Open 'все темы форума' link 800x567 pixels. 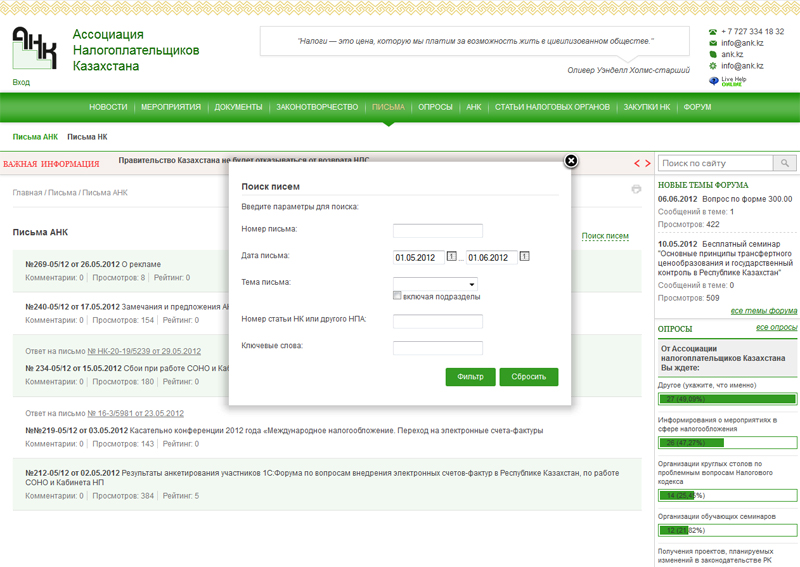tap(763, 311)
